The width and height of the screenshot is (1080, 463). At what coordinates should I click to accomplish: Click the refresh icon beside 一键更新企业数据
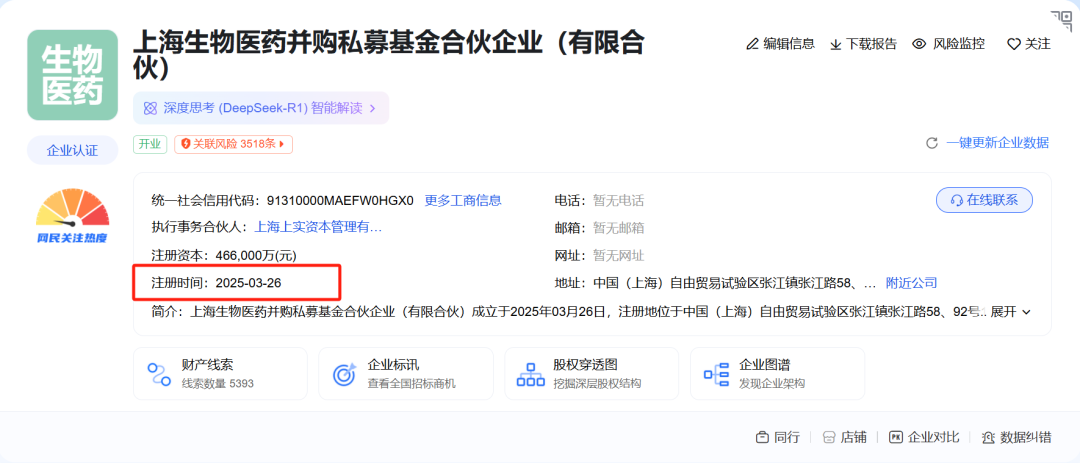[x=932, y=143]
